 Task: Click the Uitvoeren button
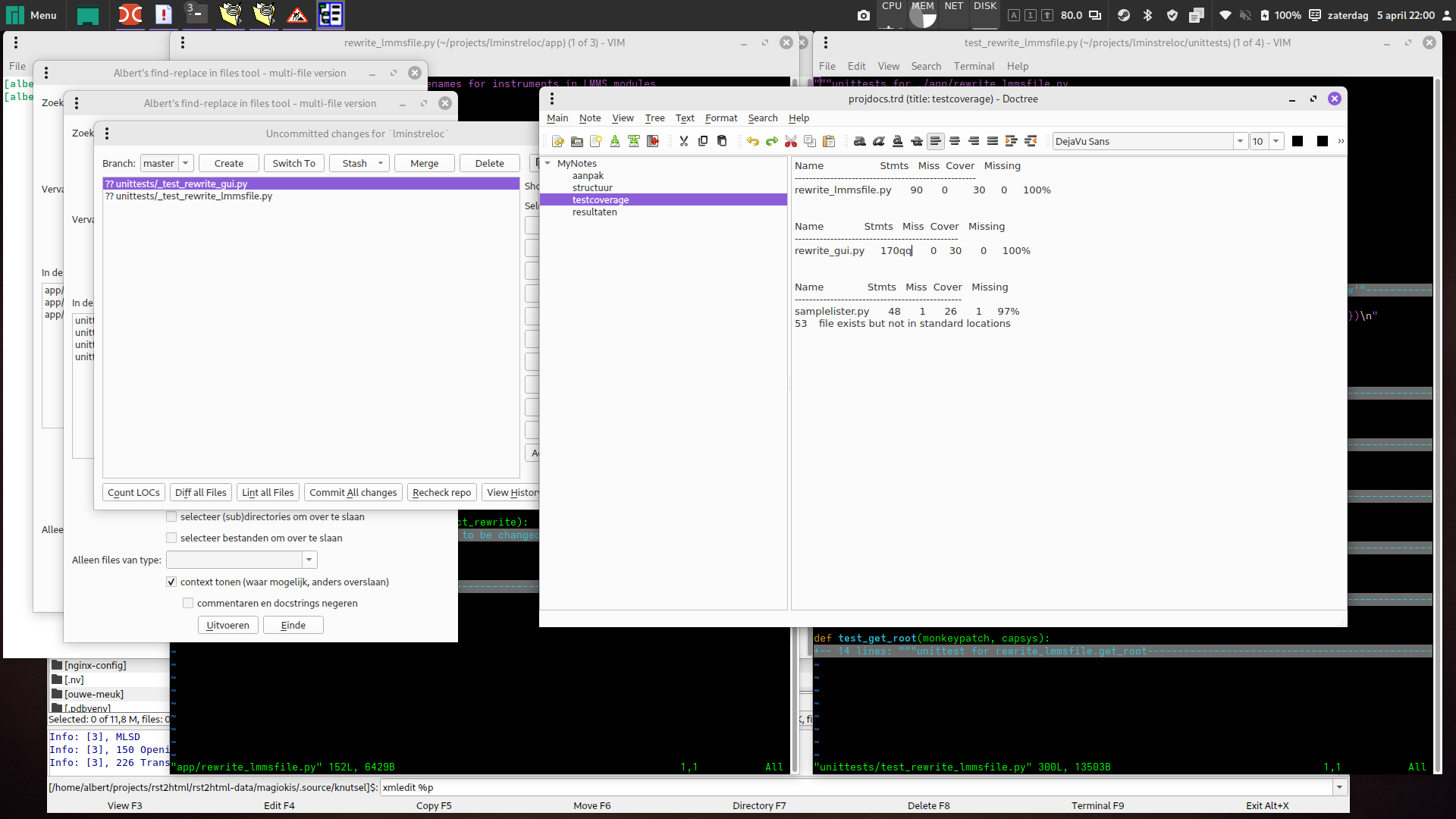[228, 626]
